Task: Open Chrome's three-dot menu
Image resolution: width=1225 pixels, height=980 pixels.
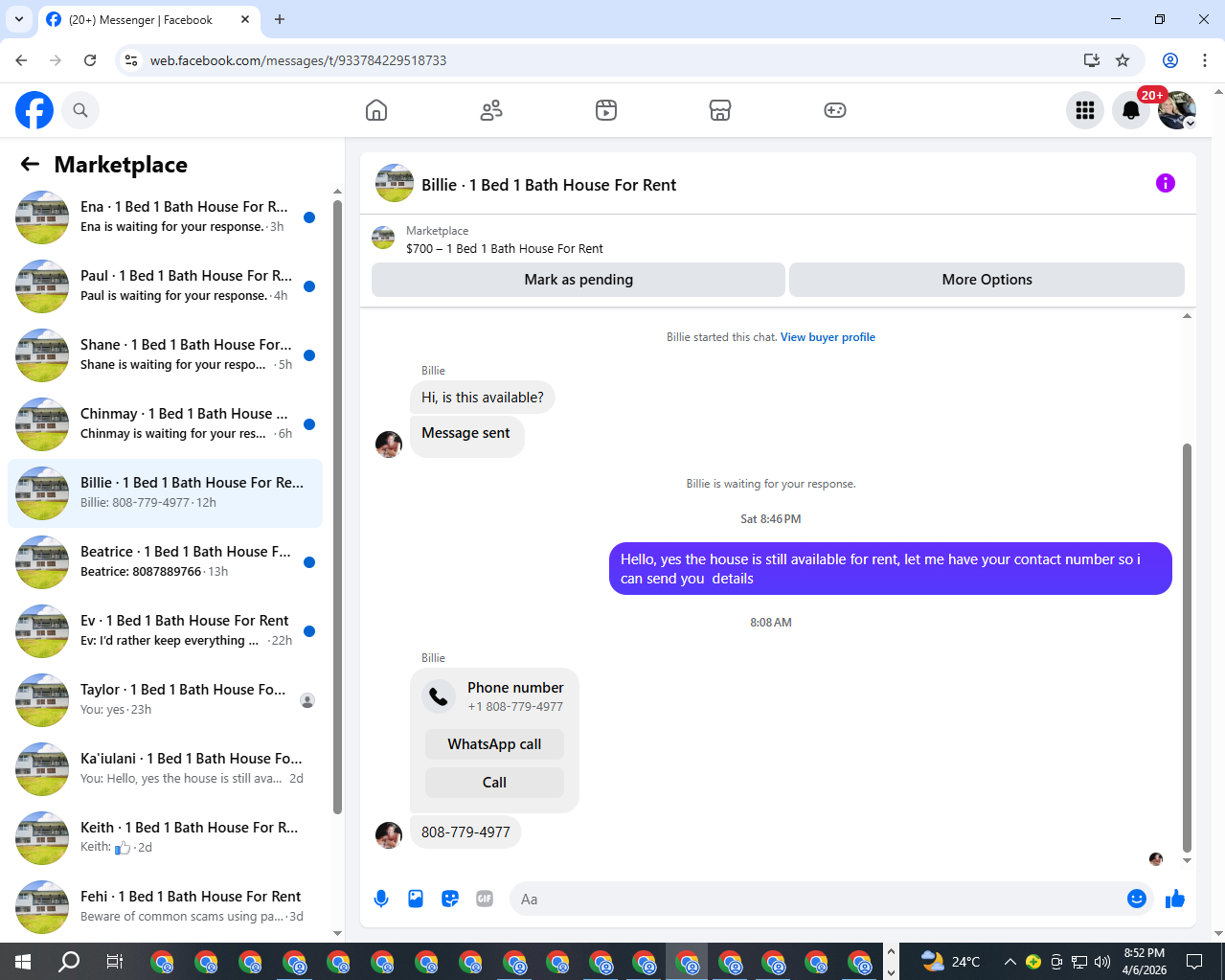Action: 1205,60
